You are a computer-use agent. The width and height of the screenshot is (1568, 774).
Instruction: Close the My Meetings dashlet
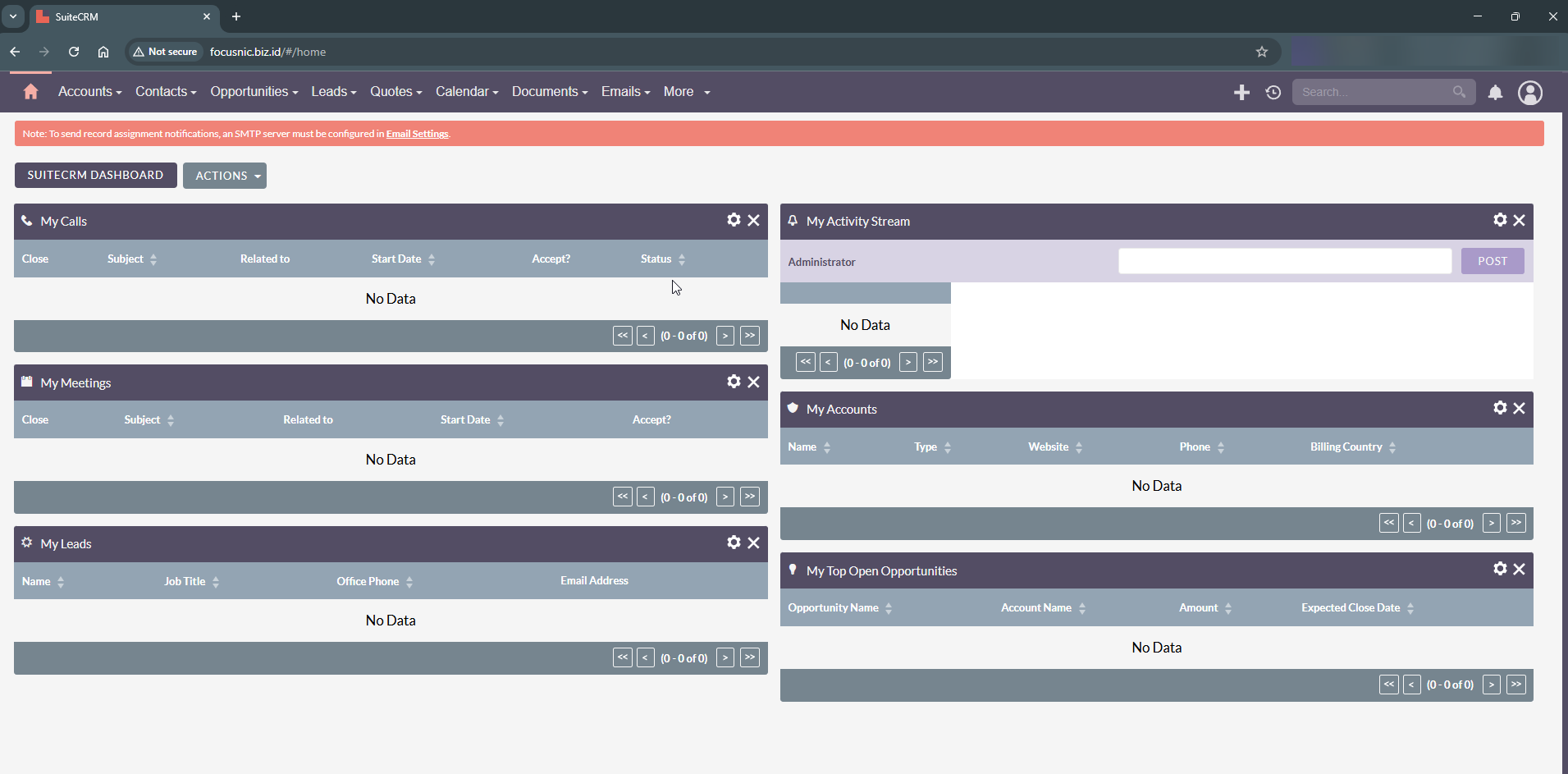coord(753,382)
